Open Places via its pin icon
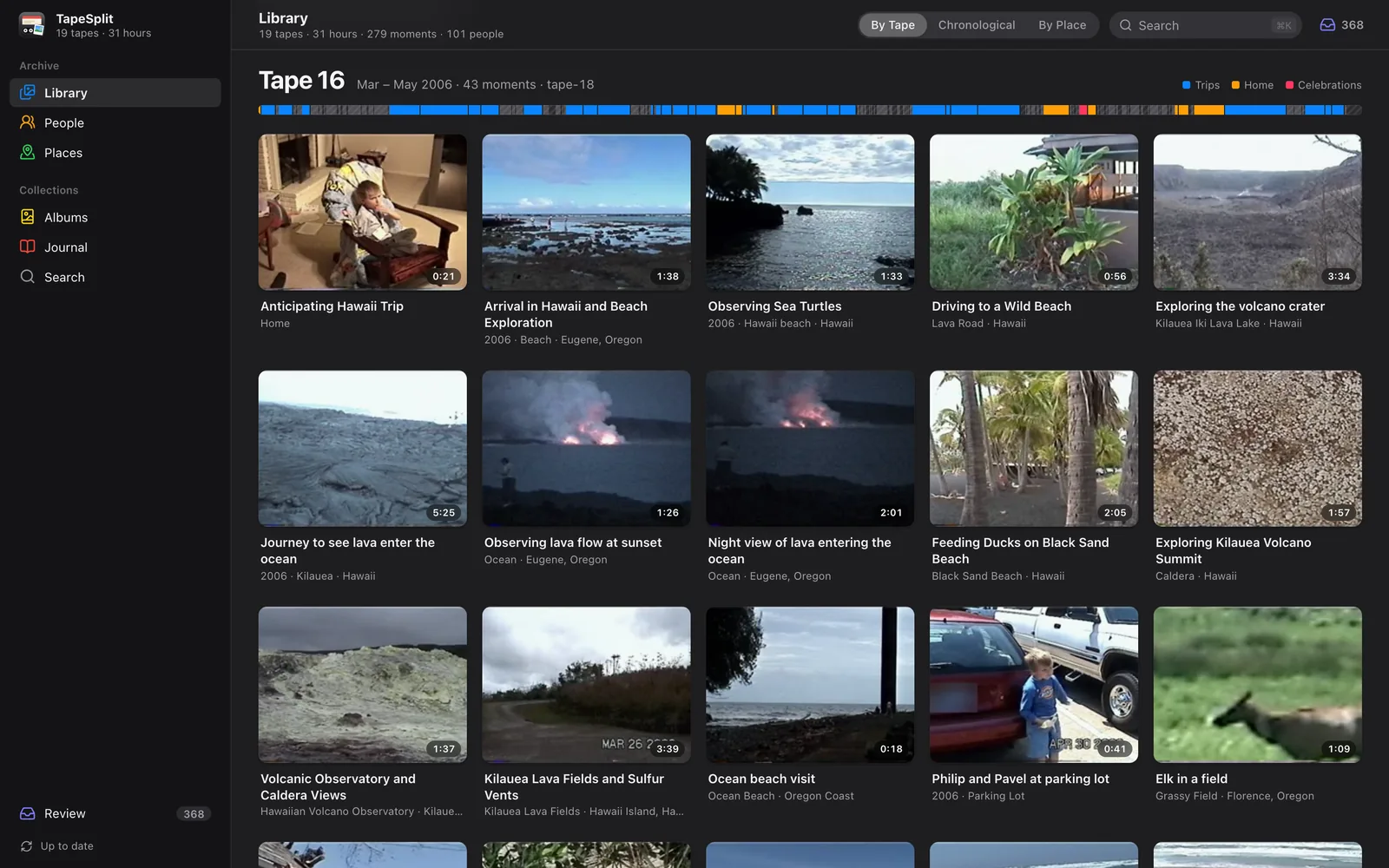The image size is (1389, 868). (28, 152)
